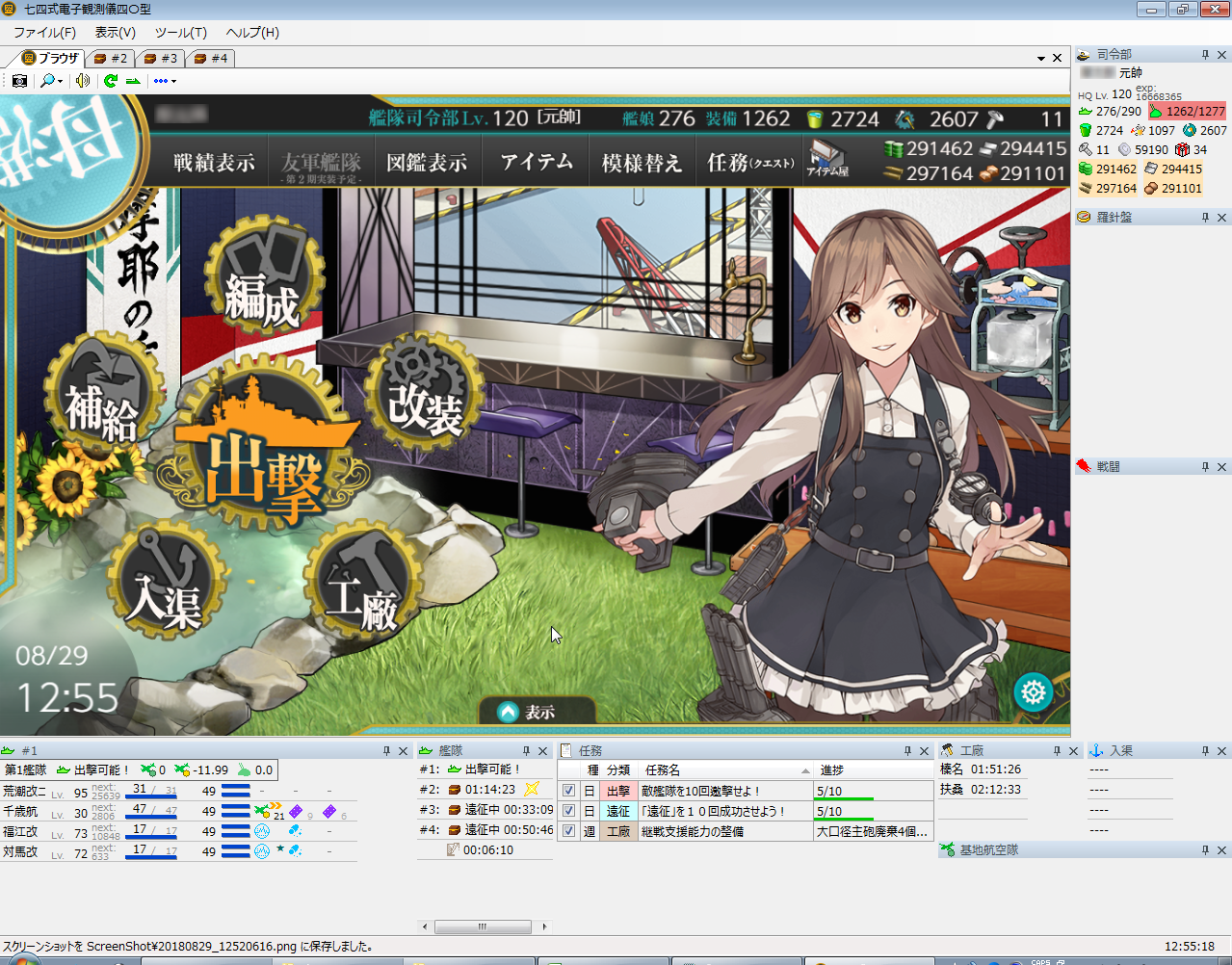Click the ship count icon beside 276/290
This screenshot has height=965, width=1232.
point(1085,112)
